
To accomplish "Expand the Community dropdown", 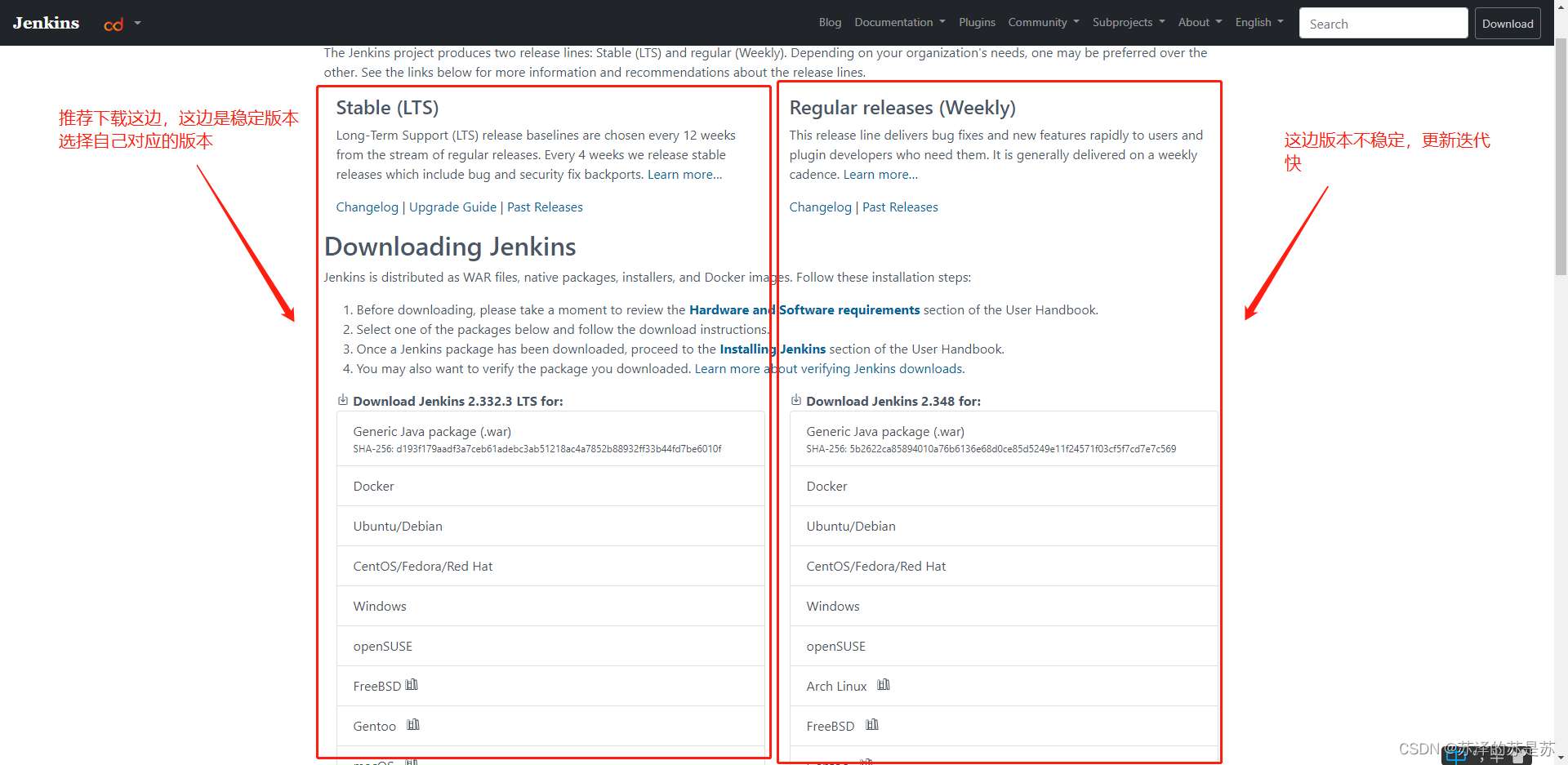I will pyautogui.click(x=1043, y=22).
